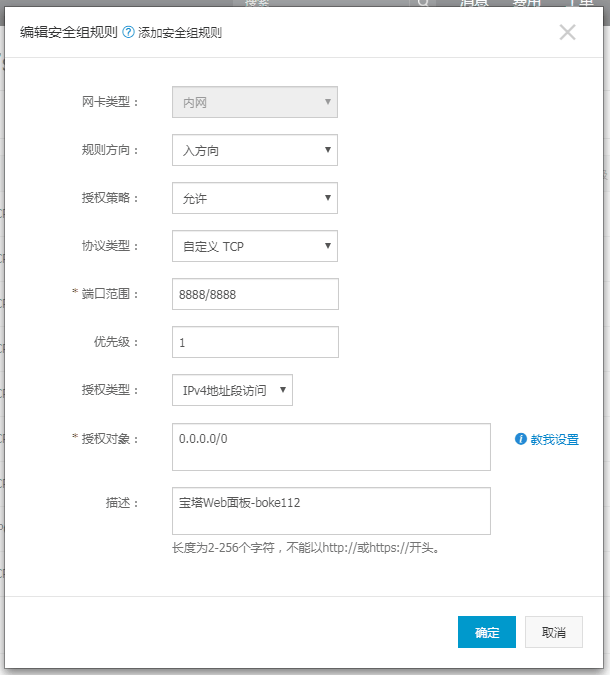This screenshot has width=610, height=675.
Task: Open the 协议类型 dropdown showing 自定义 TCP
Action: 255,246
